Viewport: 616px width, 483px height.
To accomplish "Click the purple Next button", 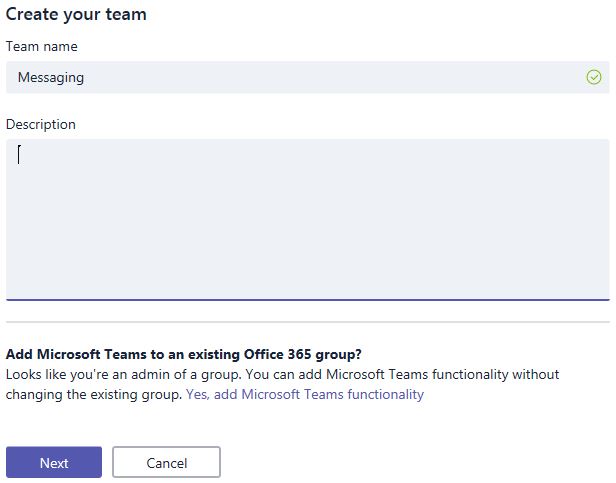I will click(x=54, y=462).
